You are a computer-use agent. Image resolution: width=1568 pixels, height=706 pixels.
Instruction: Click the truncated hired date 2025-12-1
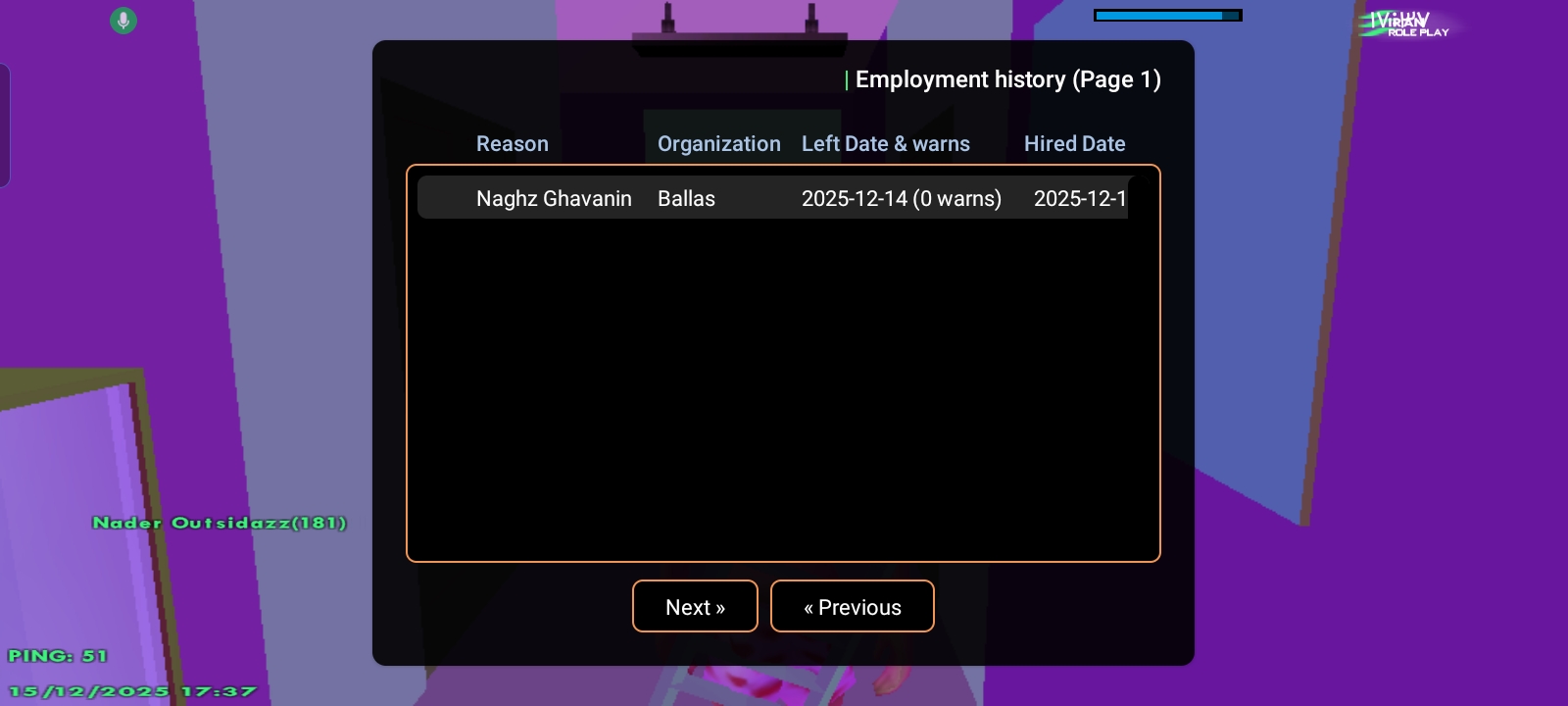[x=1079, y=198]
